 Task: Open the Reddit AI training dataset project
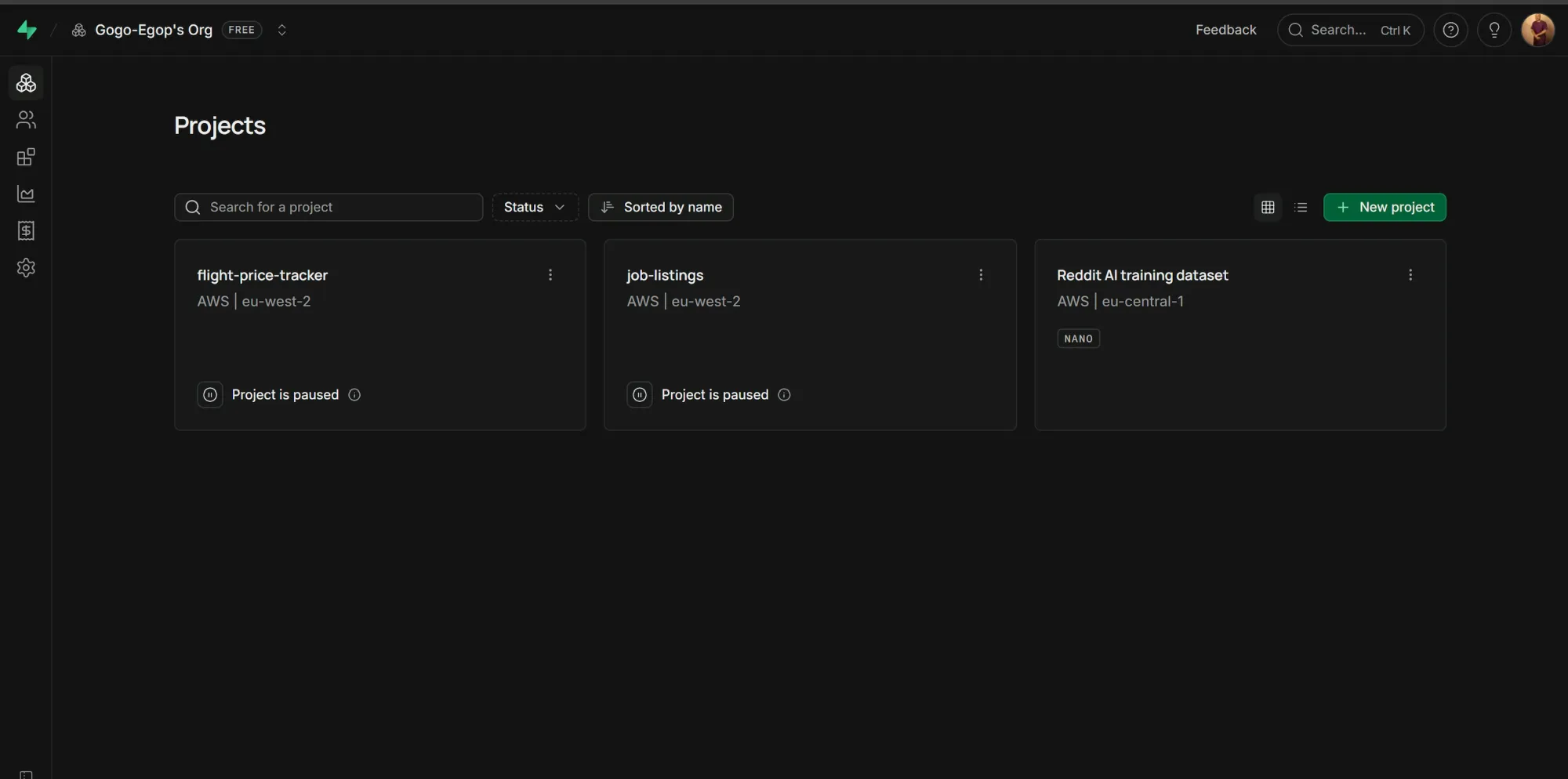pyautogui.click(x=1240, y=335)
